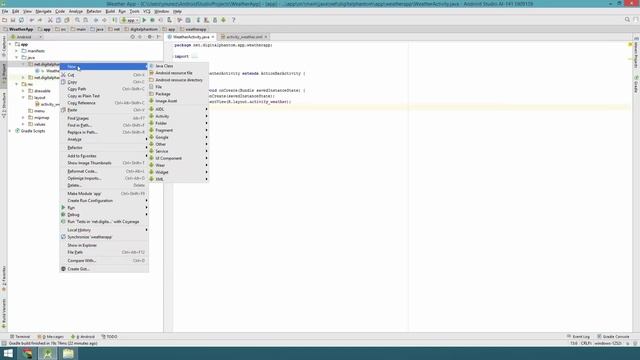Viewport: 640px width, 360px height.
Task: Click the File Explorer taskbar icon
Action: (x=68, y=353)
